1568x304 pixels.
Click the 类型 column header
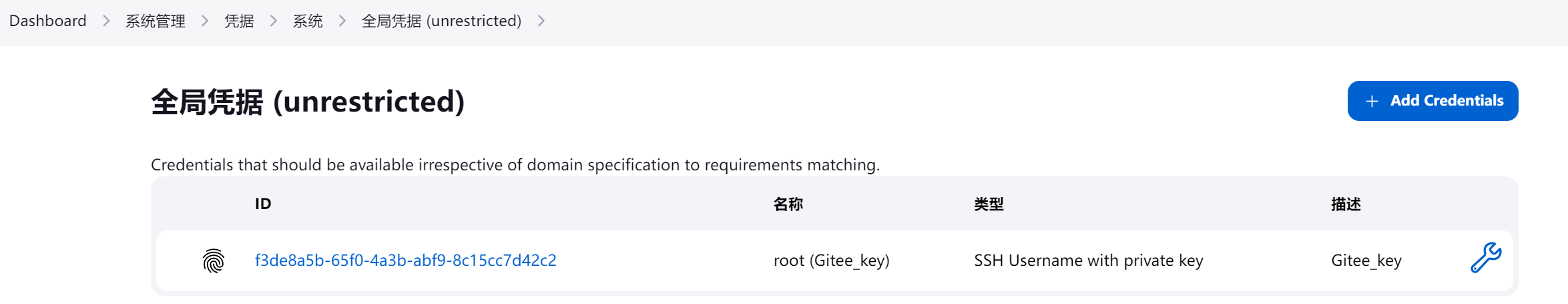(x=989, y=204)
